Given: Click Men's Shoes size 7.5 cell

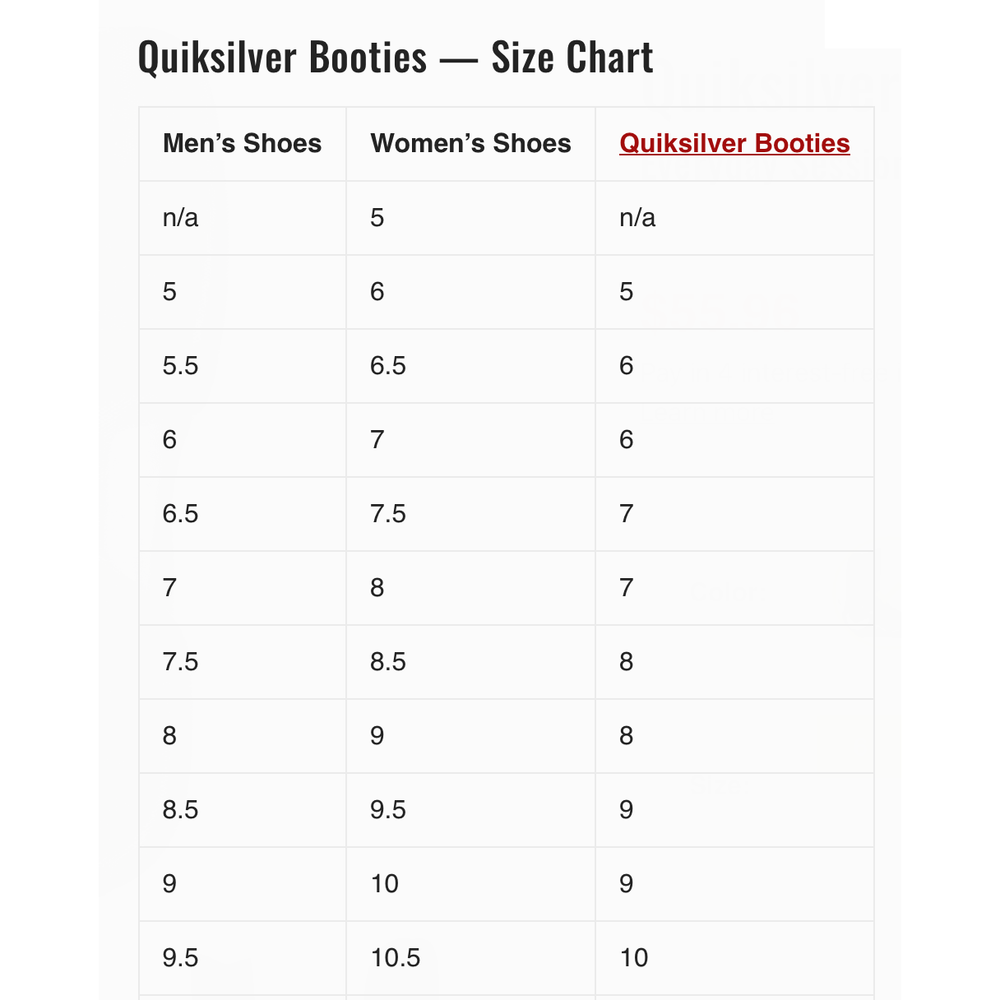Looking at the screenshot, I should point(181,662).
